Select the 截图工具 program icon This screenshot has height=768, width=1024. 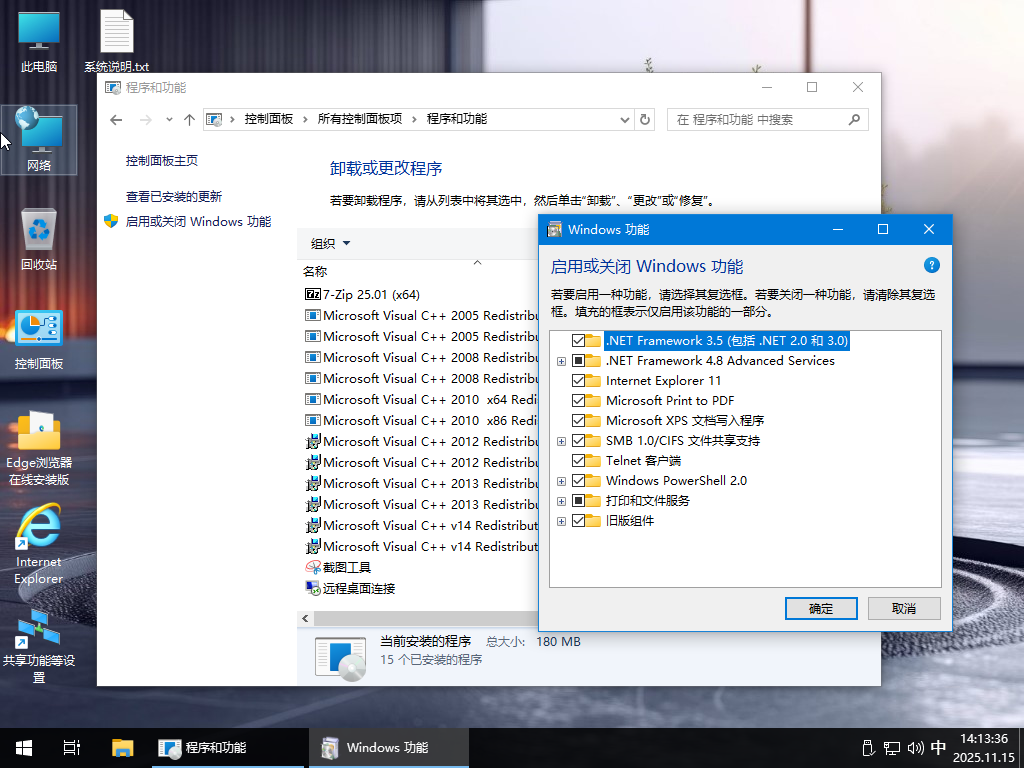click(x=313, y=568)
